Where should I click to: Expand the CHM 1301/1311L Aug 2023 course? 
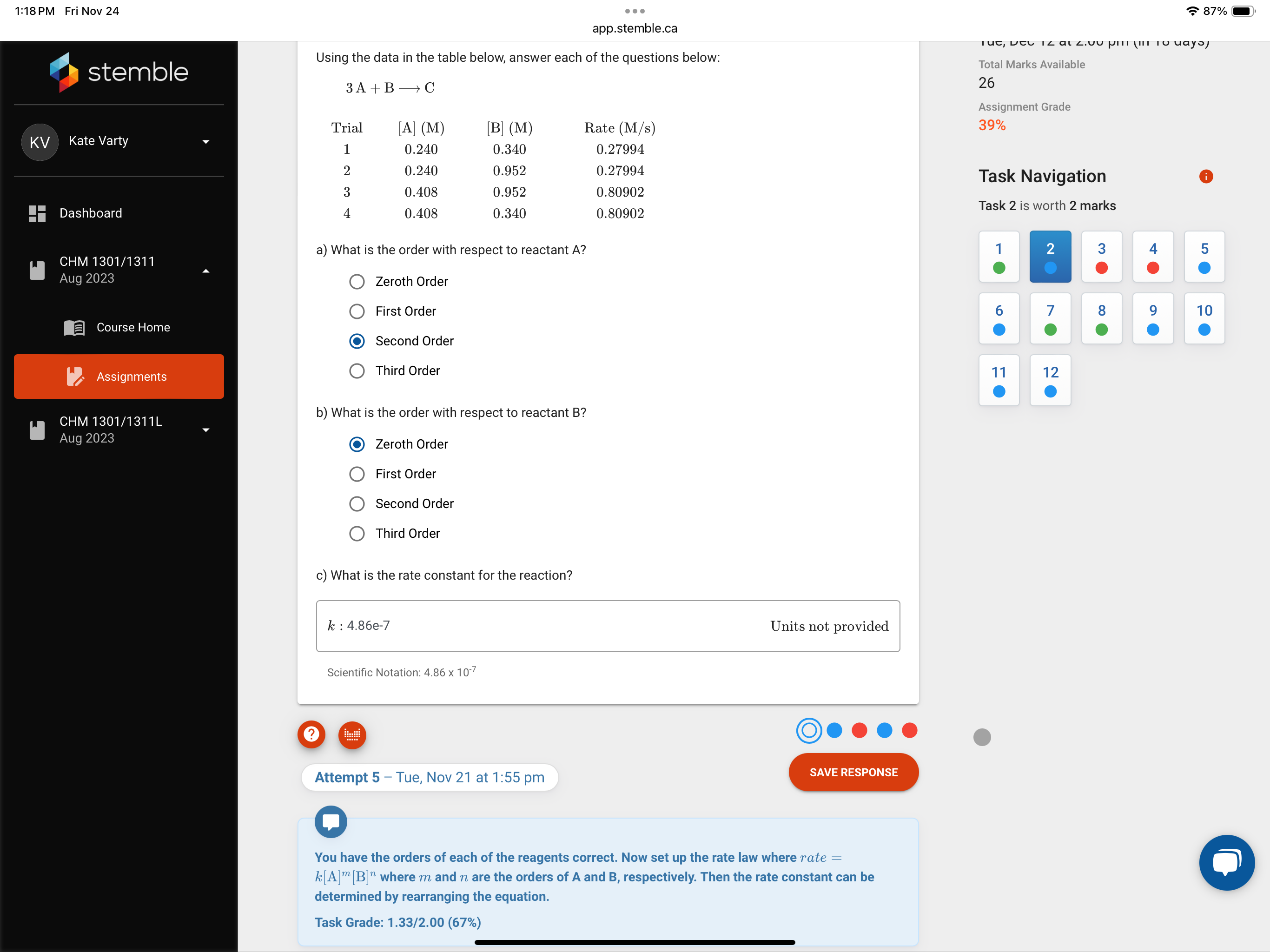click(206, 430)
